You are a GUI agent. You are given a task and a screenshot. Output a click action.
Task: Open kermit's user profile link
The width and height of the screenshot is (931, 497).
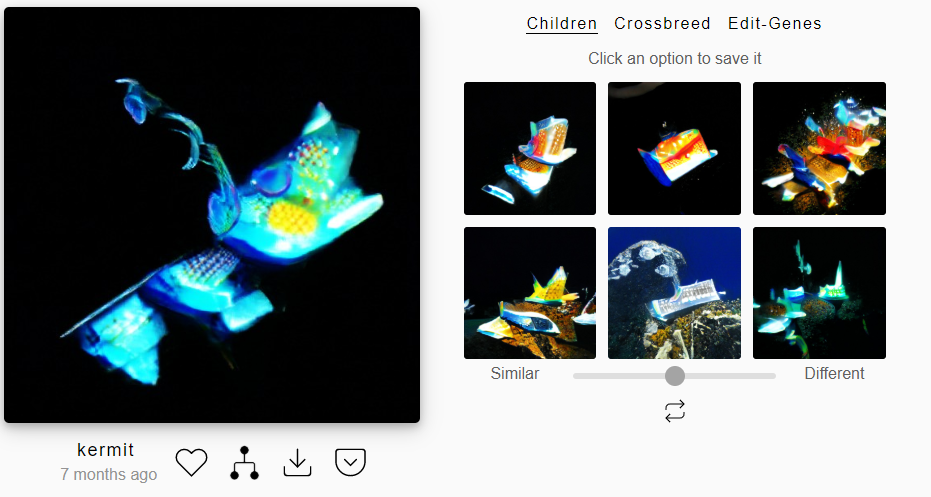click(x=106, y=450)
